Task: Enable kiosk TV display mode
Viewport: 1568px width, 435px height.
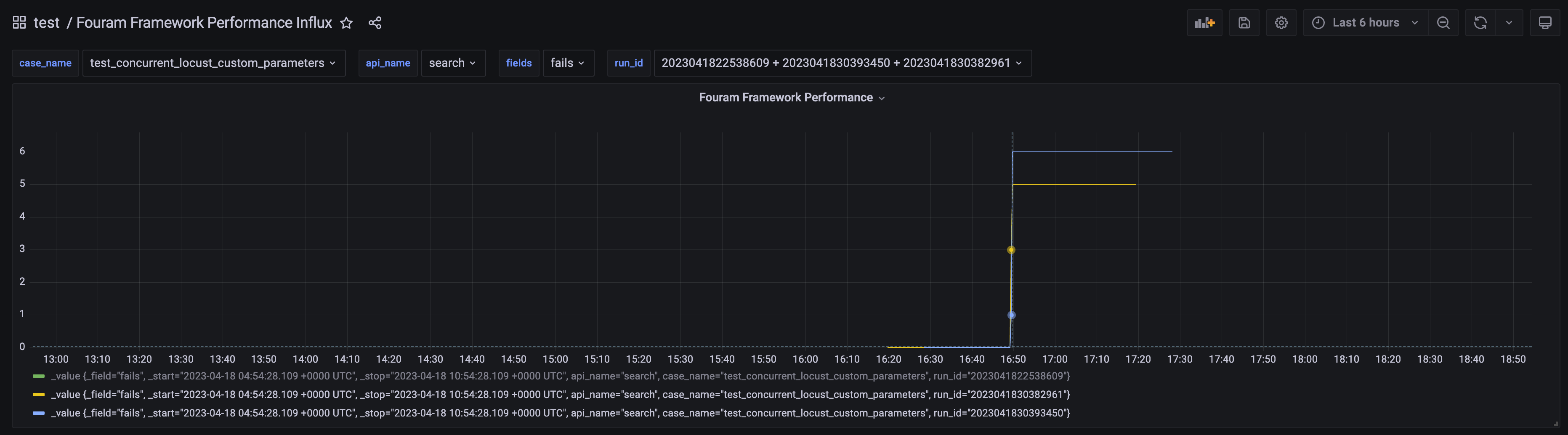Action: pos(1545,23)
